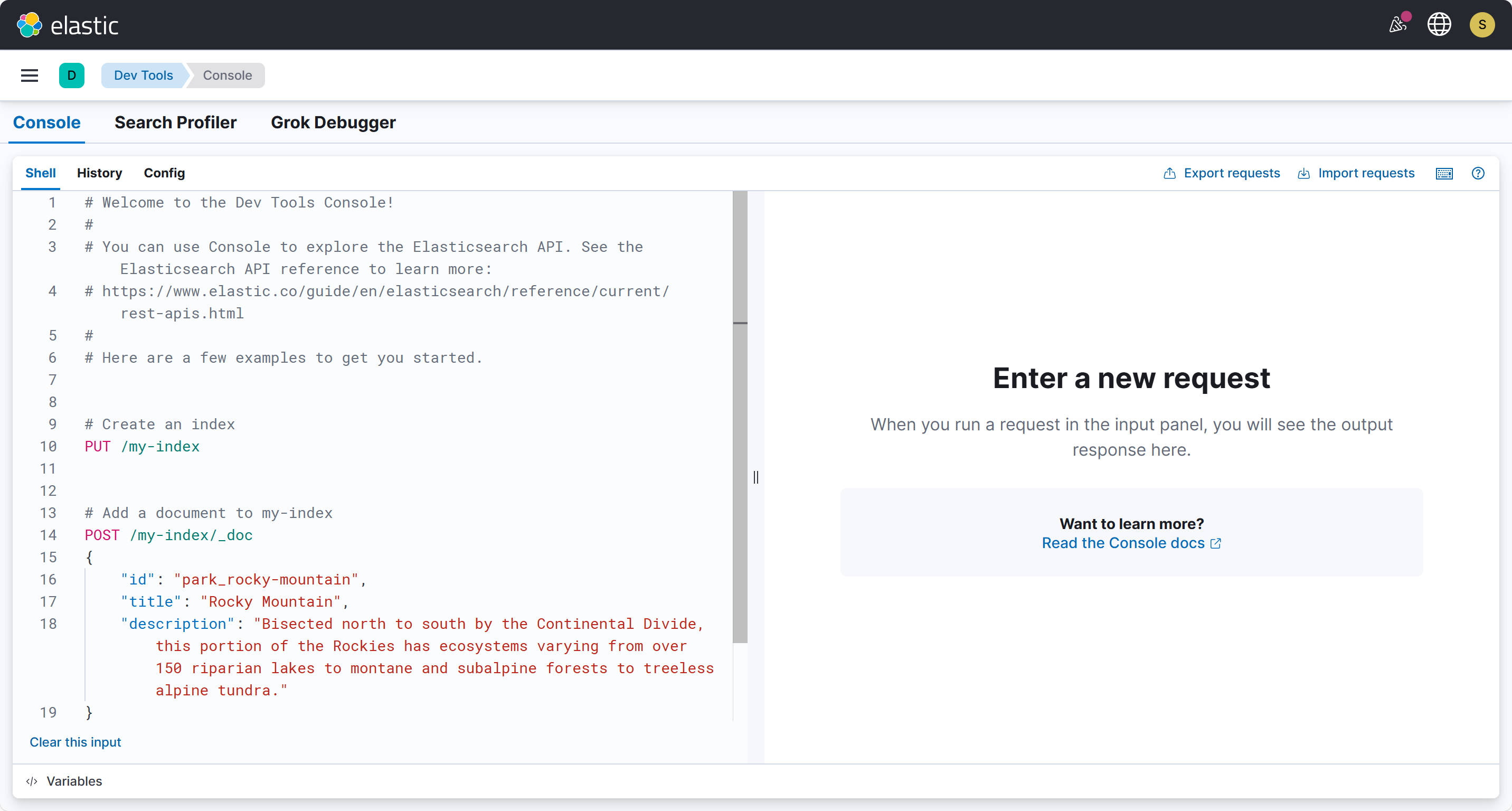Open the user avatar menu
Screen dimensions: 1512x811
tap(1481, 25)
